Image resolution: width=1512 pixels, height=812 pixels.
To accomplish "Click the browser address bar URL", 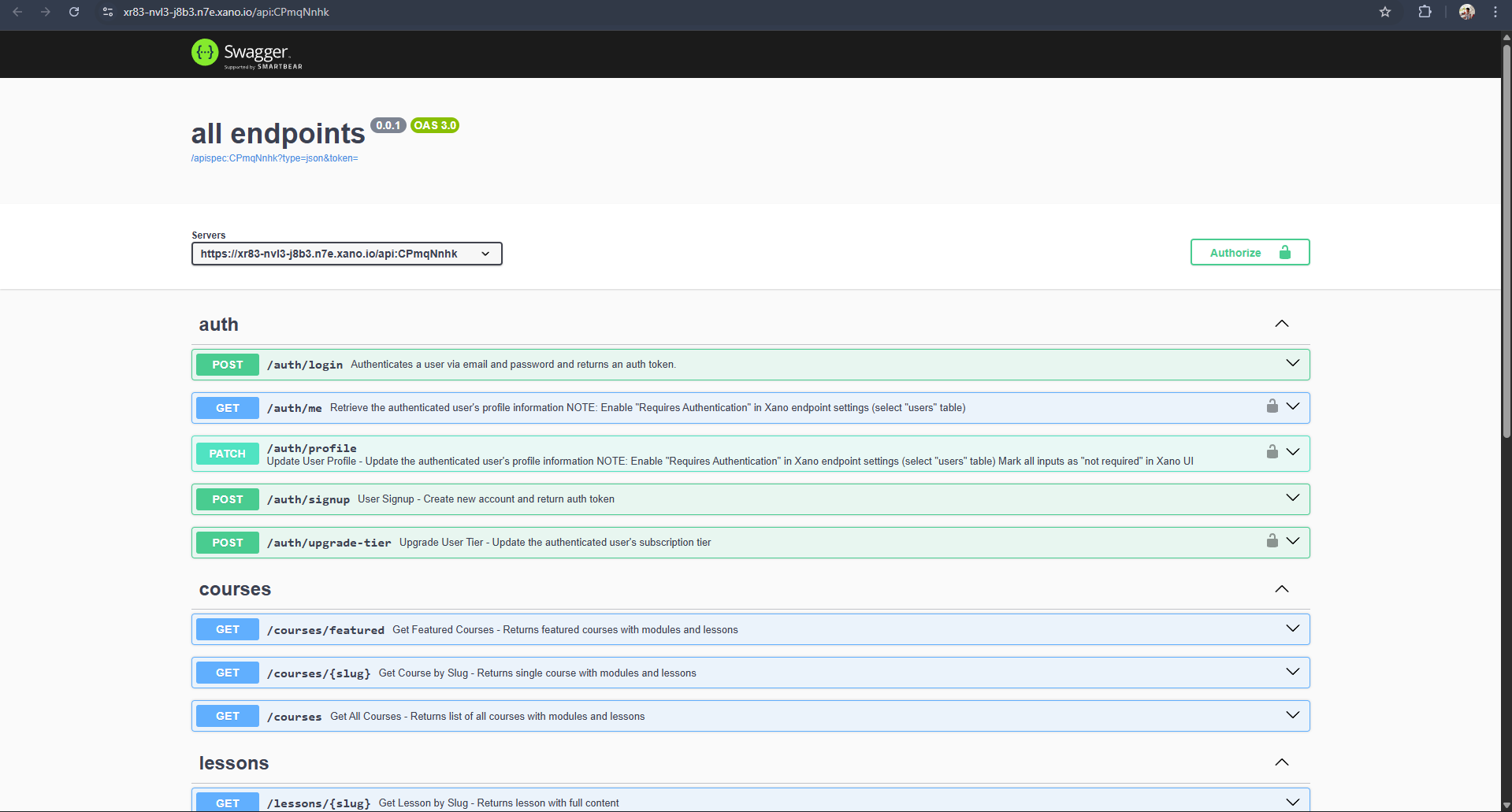I will tap(226, 12).
